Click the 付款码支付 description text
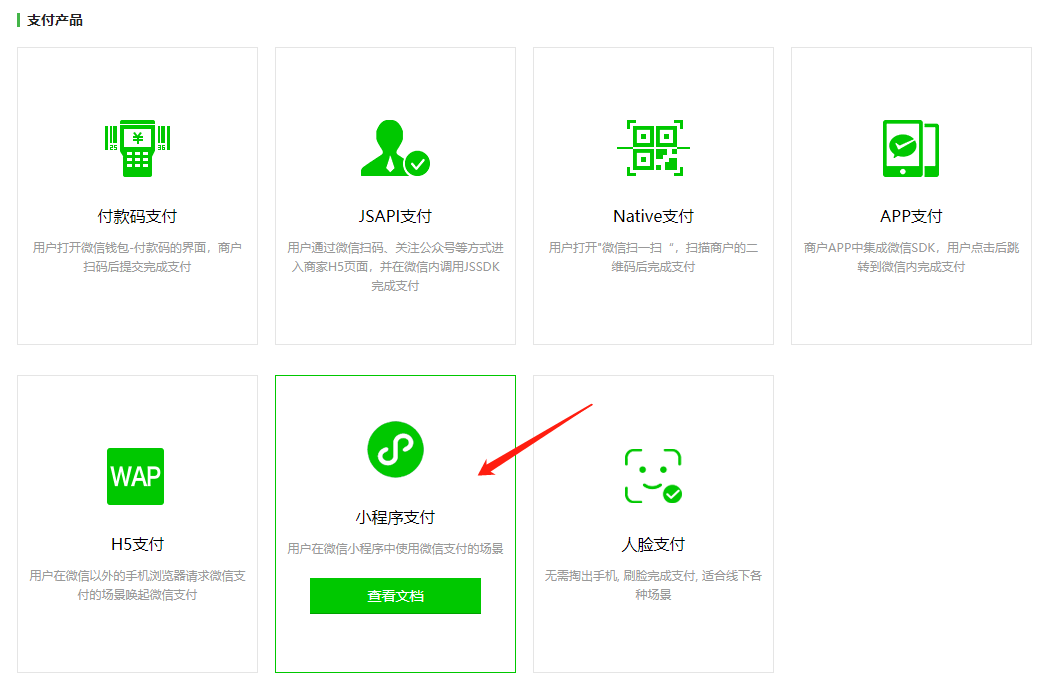The height and width of the screenshot is (677, 1047). click(x=138, y=257)
